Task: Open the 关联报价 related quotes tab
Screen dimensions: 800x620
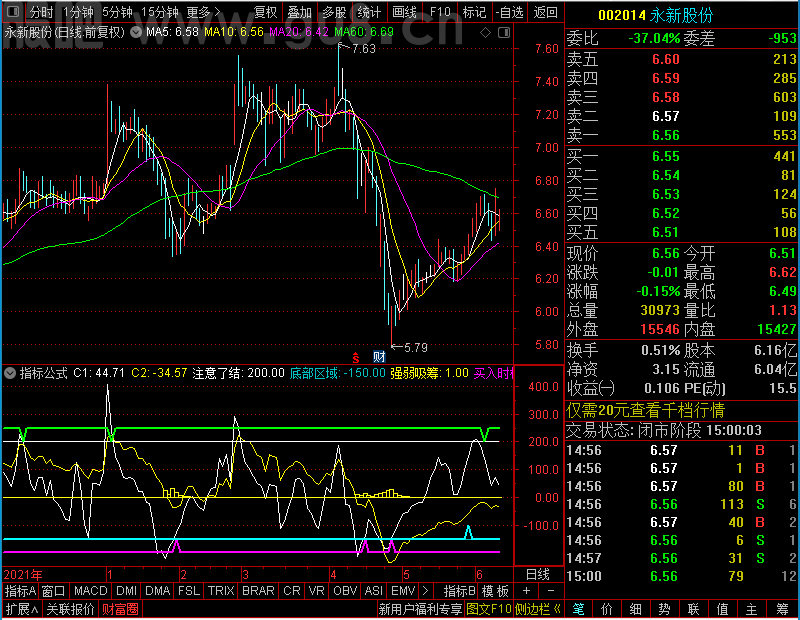Action: [70, 609]
